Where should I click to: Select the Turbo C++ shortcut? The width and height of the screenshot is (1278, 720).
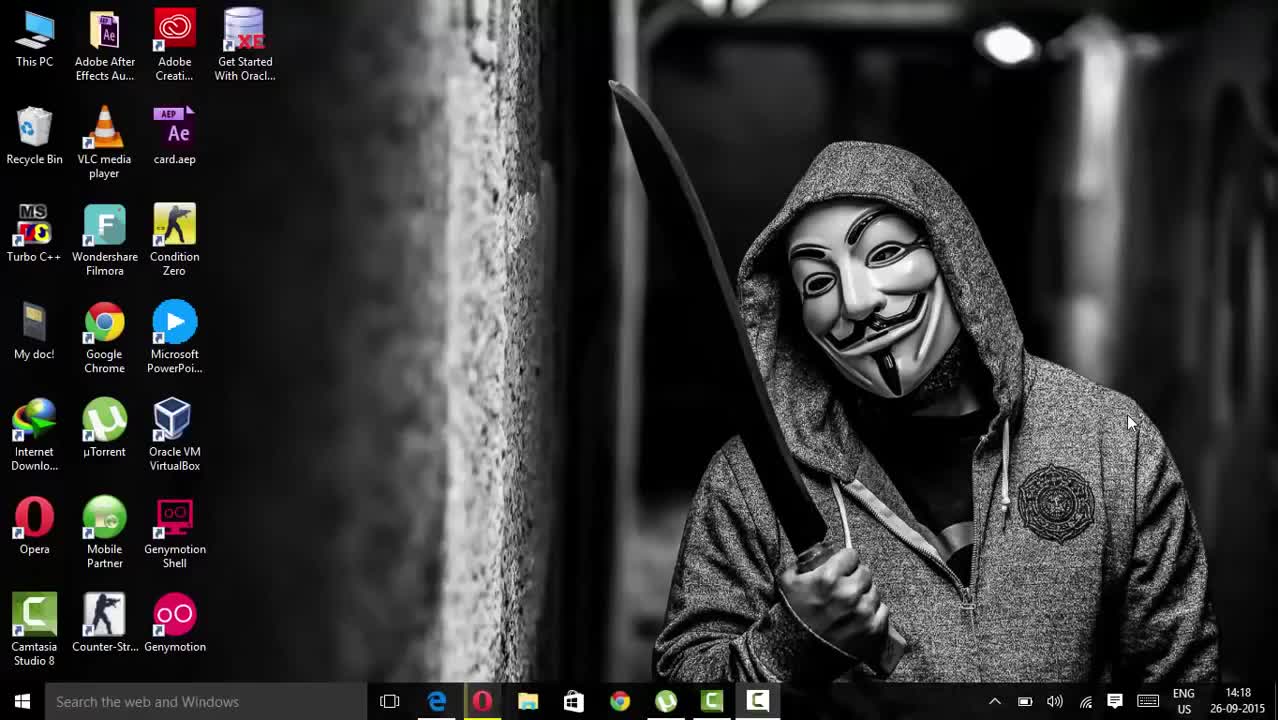34,234
